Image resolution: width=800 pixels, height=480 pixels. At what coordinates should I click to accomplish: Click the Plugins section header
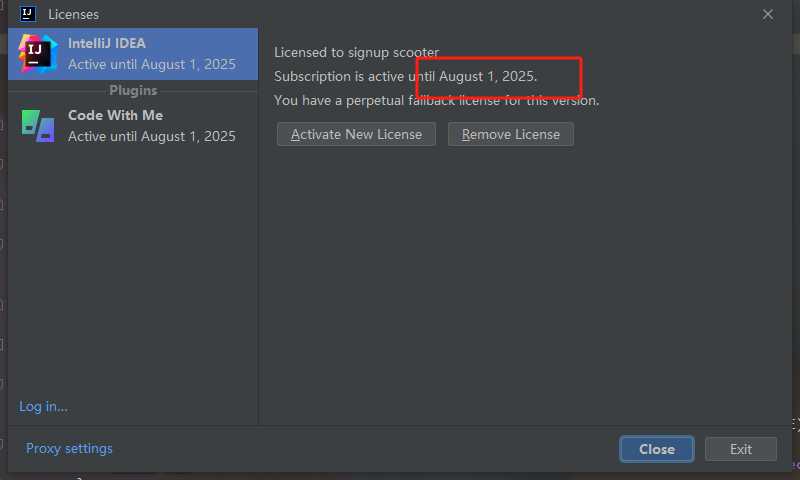[133, 90]
